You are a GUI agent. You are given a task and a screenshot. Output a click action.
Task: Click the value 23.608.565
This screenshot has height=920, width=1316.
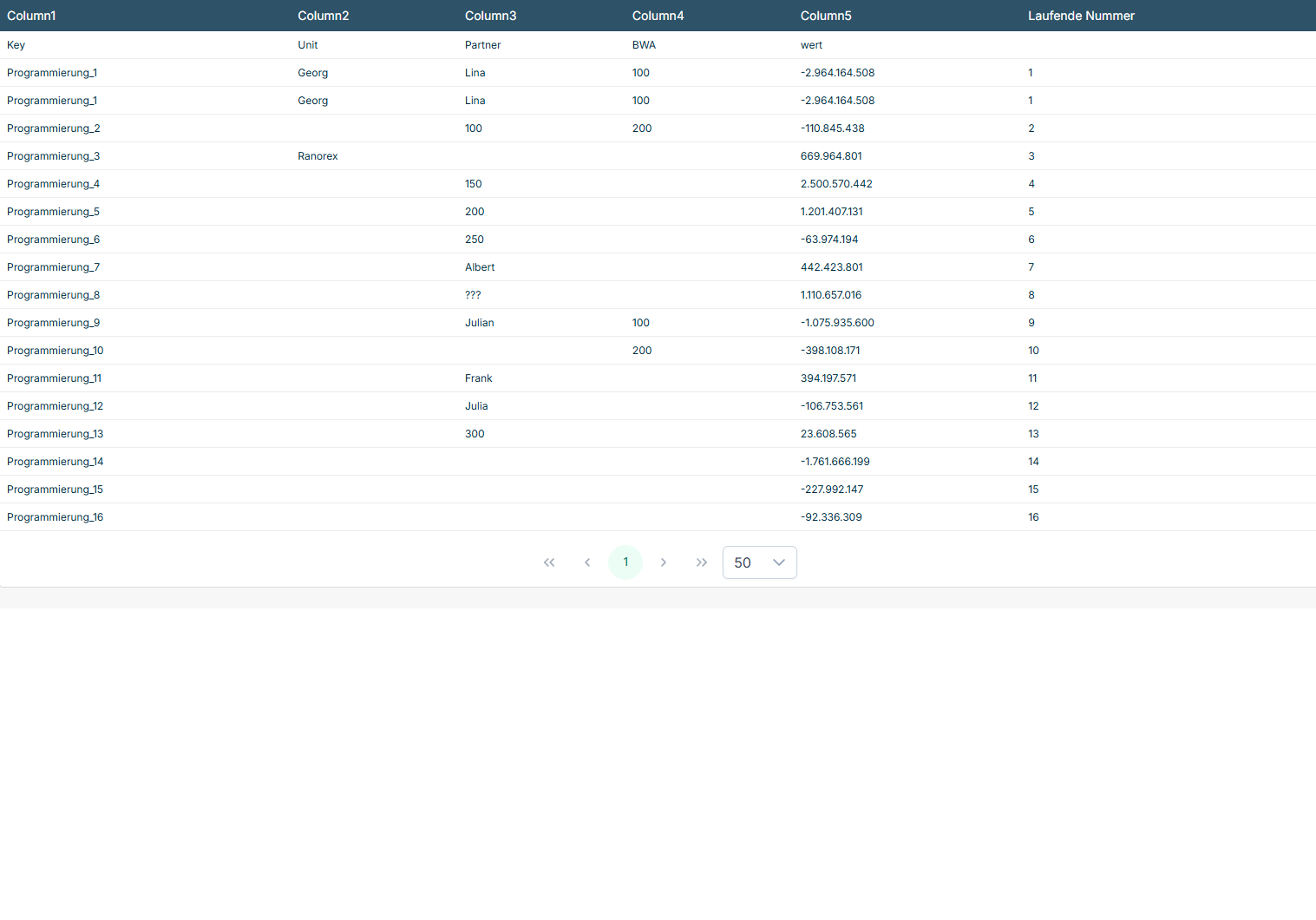coord(828,434)
